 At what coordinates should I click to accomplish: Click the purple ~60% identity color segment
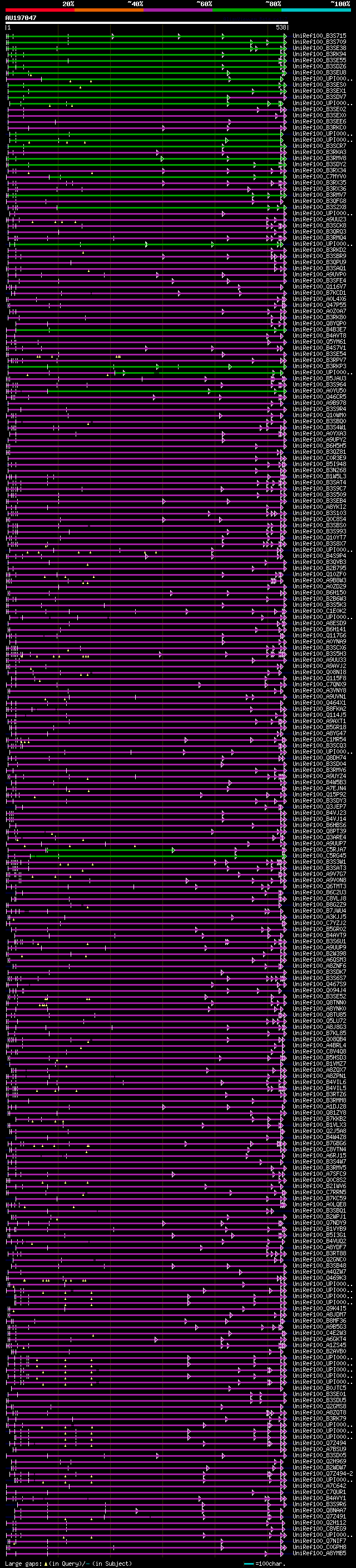coord(179,10)
